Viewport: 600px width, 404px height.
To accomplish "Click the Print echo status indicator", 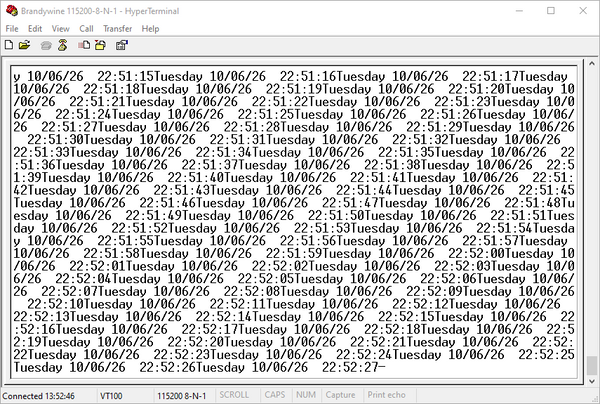I will [386, 395].
